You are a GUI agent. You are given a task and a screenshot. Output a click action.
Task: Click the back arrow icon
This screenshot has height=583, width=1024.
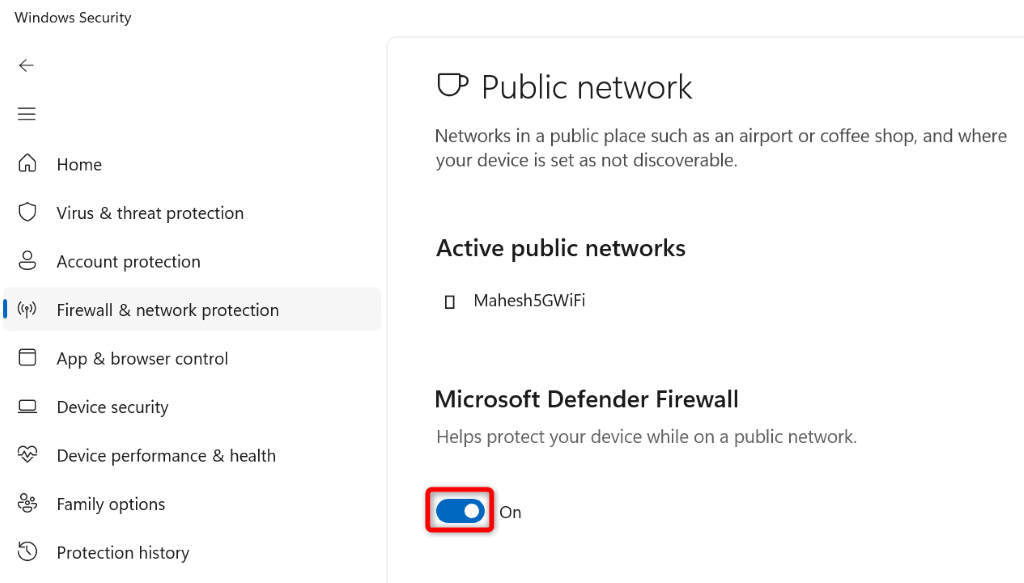tap(27, 65)
